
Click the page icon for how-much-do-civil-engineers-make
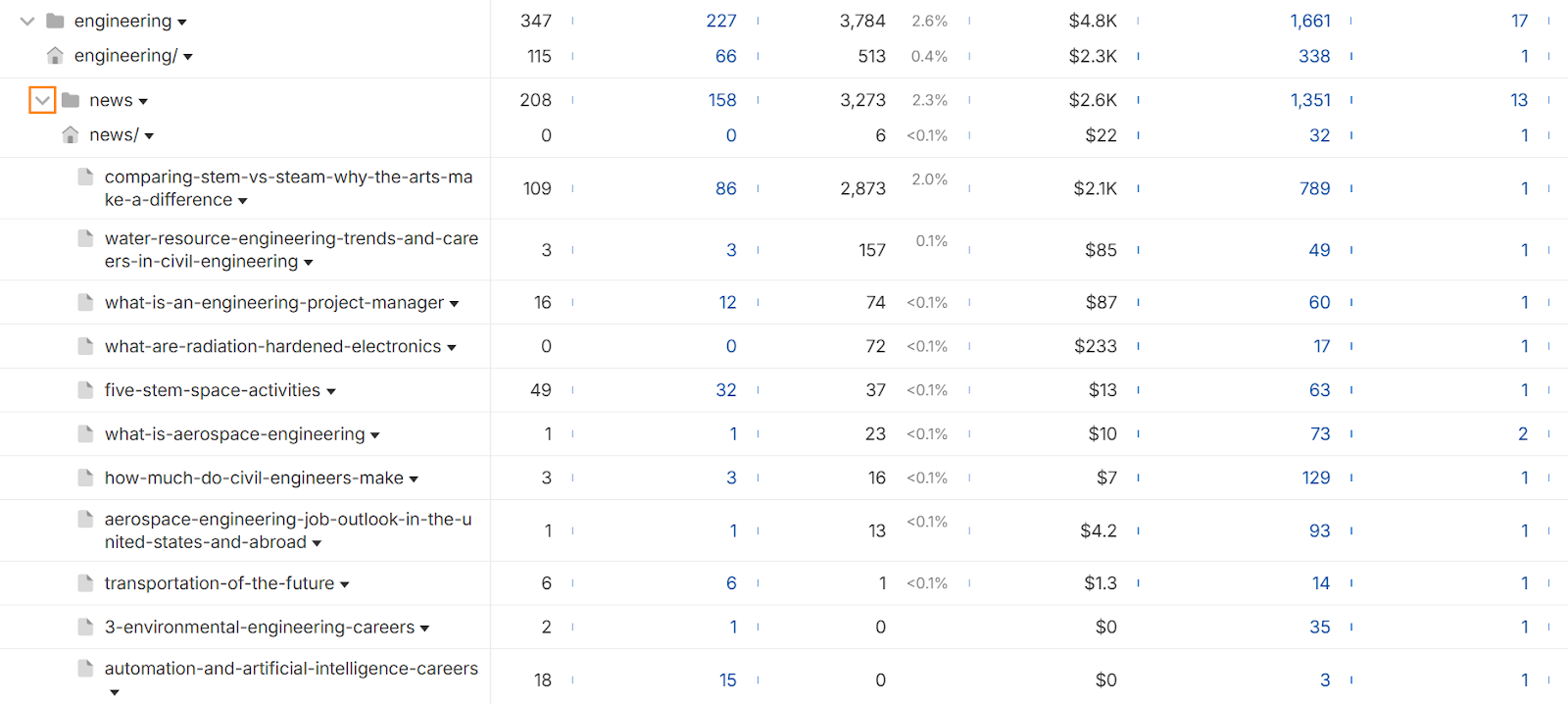coord(86,478)
